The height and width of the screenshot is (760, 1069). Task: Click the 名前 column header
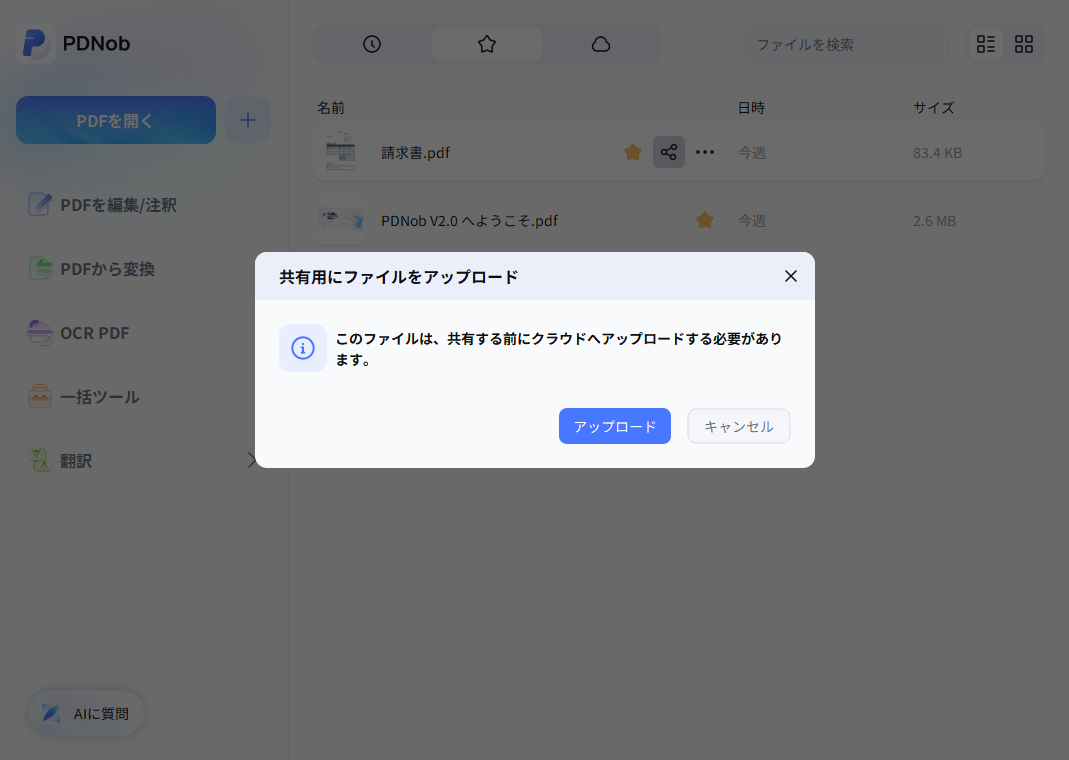pos(331,108)
